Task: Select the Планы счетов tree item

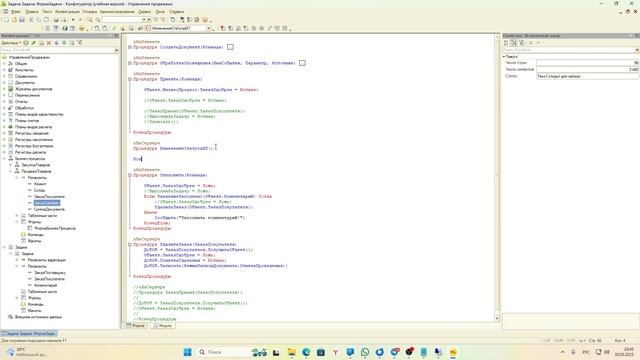Action: 27,120
